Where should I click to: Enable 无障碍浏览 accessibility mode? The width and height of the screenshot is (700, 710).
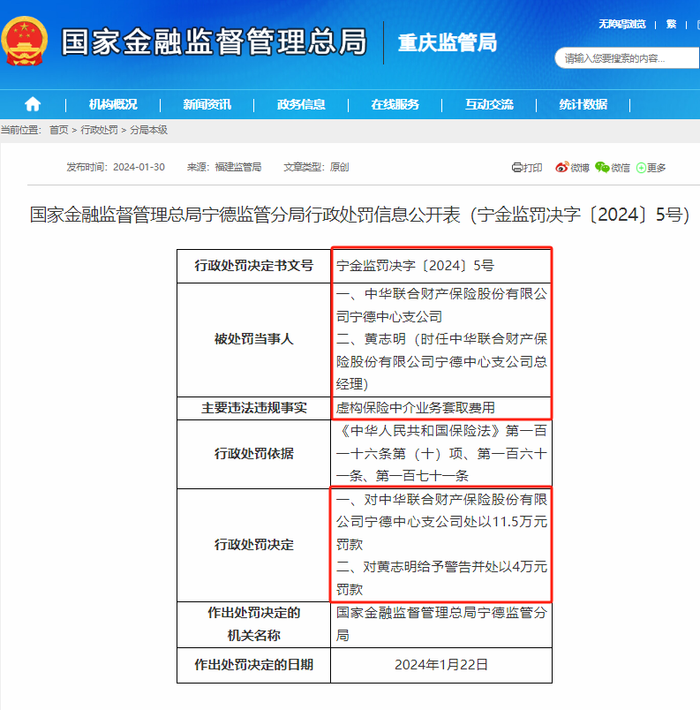623,23
